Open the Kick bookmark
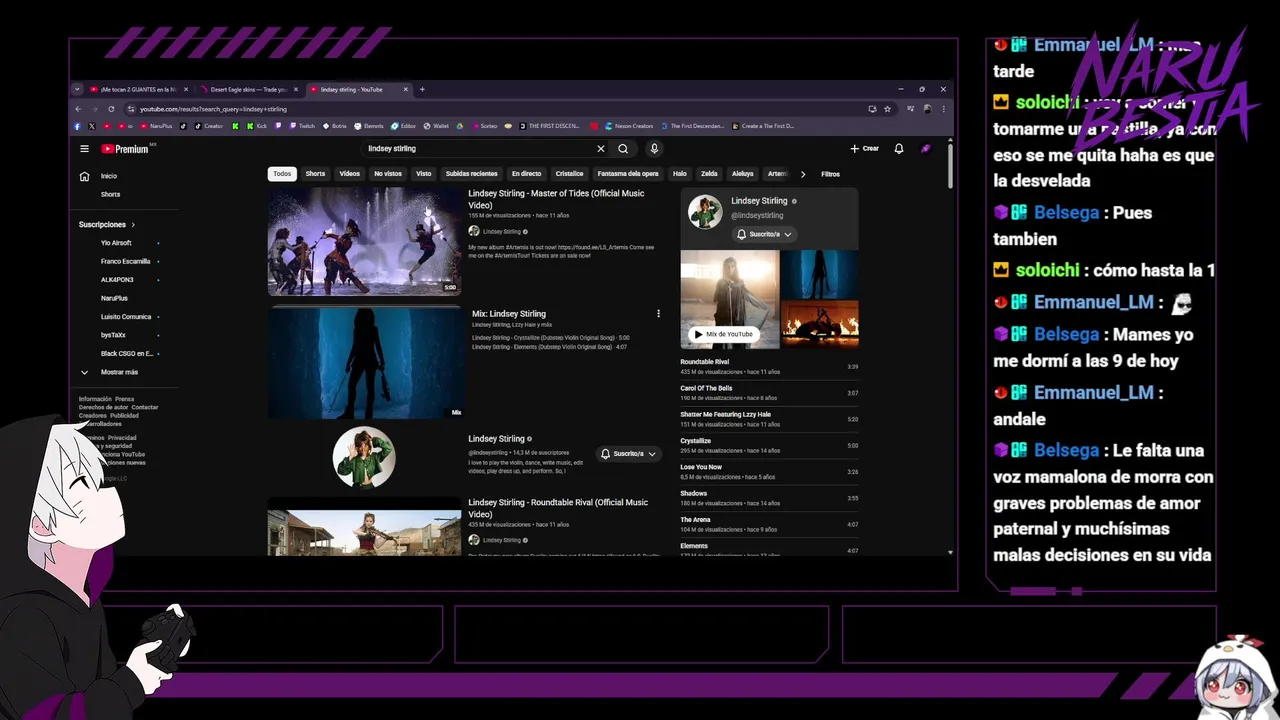This screenshot has width=1280, height=720. pyautogui.click(x=256, y=126)
